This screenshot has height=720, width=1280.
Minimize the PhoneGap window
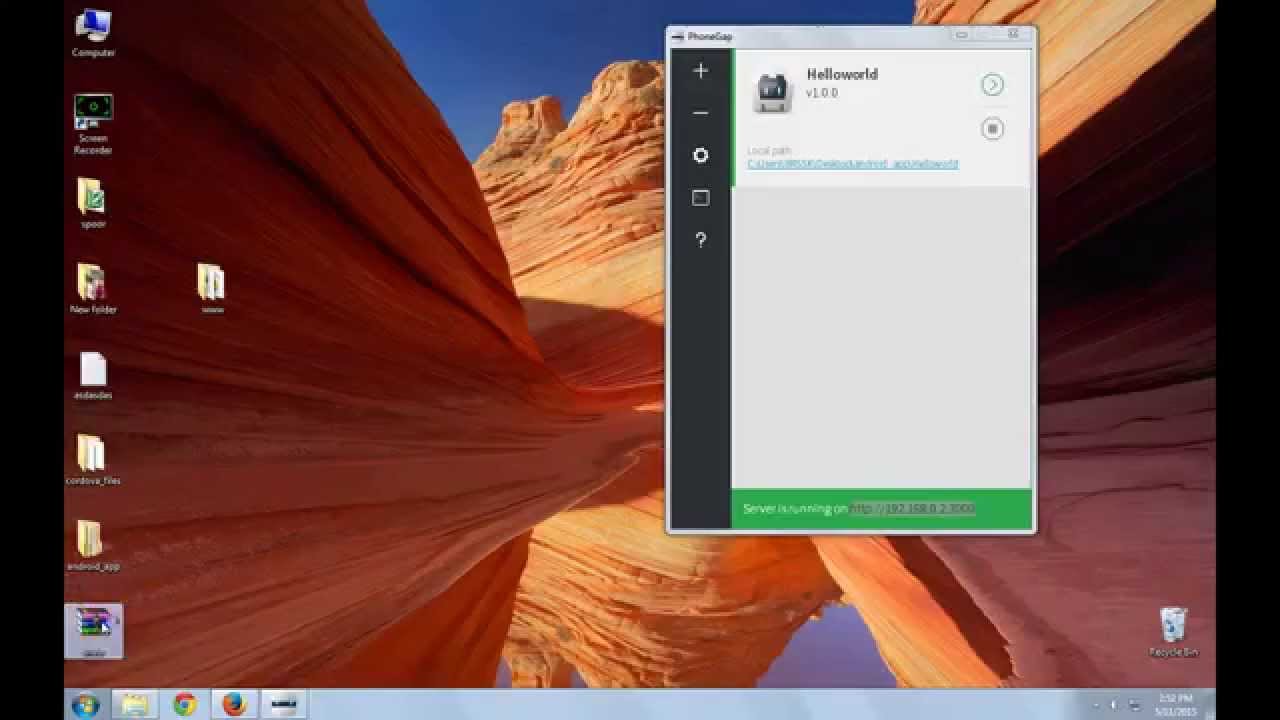click(962, 35)
